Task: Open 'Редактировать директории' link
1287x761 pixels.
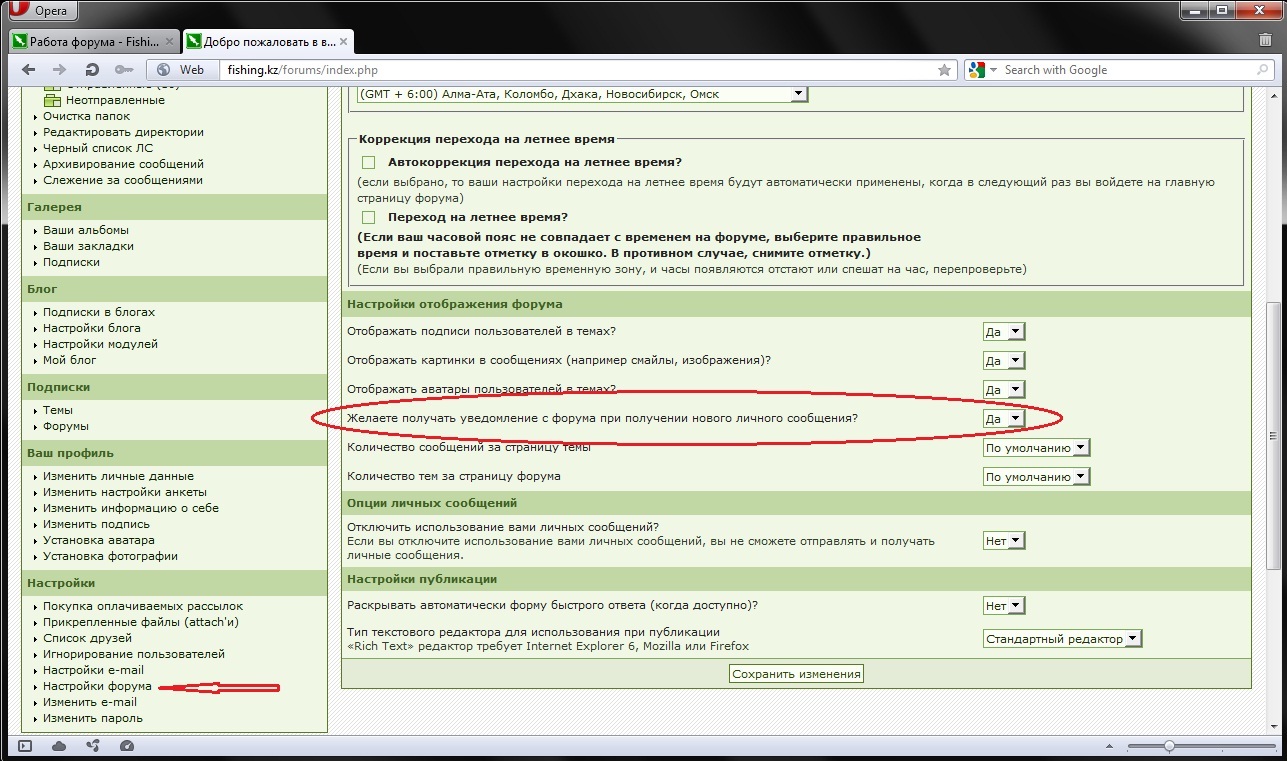Action: (x=123, y=132)
